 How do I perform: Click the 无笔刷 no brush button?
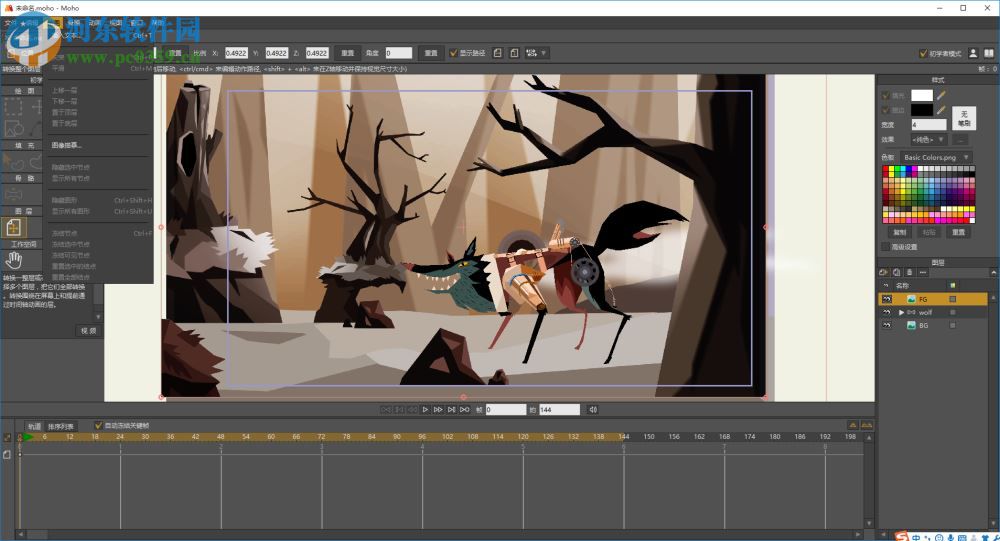point(964,118)
